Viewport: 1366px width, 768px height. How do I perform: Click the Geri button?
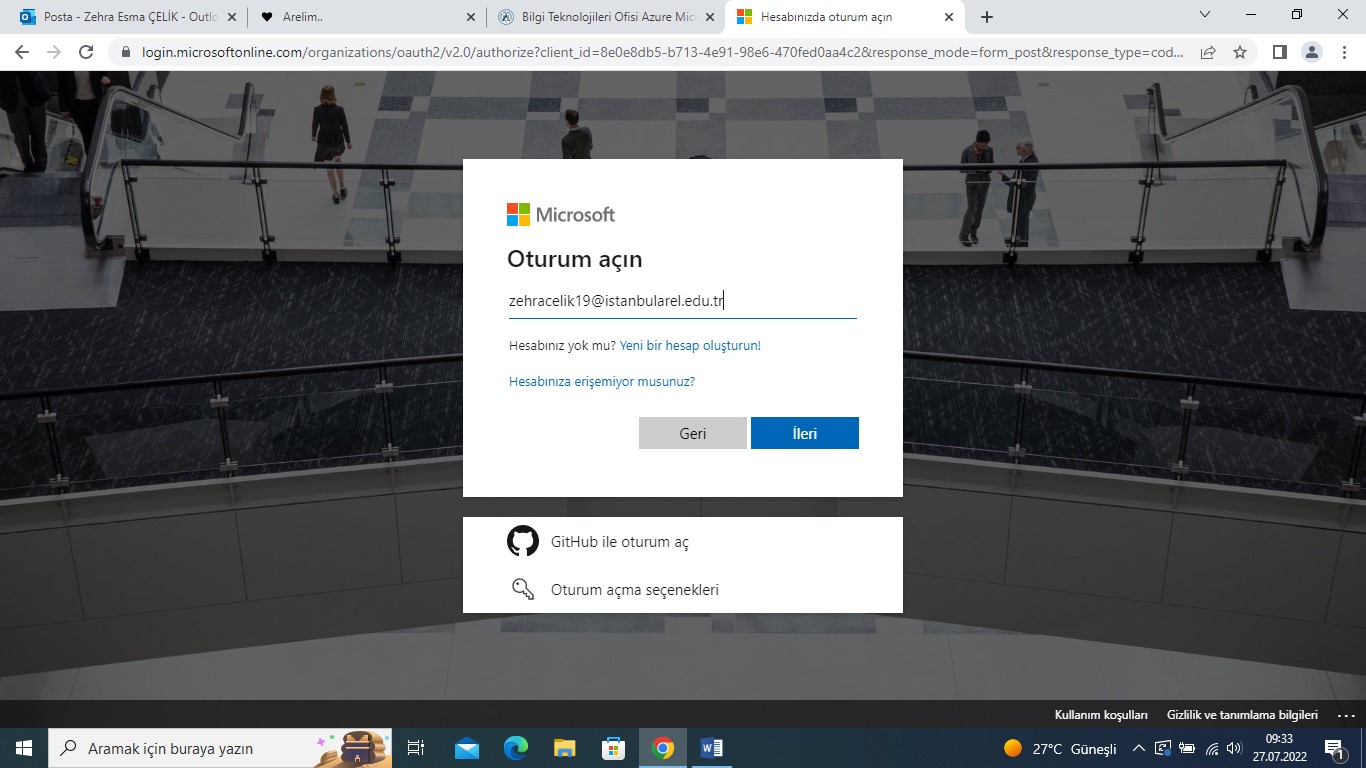click(693, 433)
